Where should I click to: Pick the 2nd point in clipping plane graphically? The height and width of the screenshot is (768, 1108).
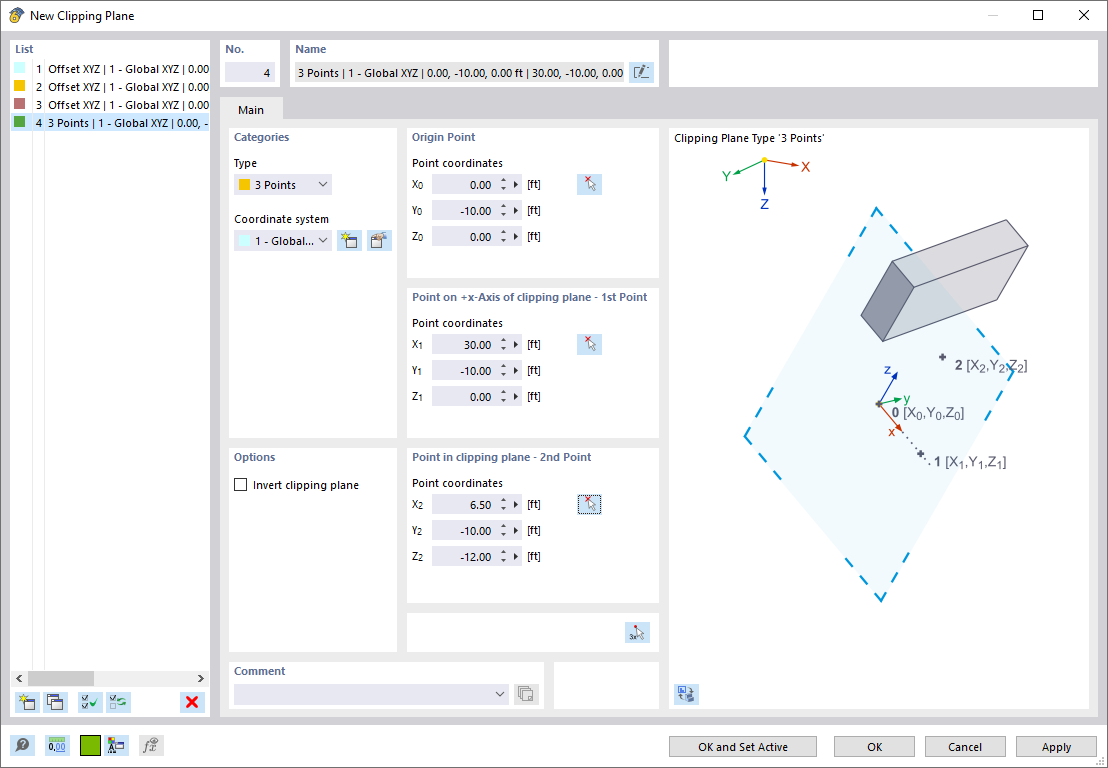pos(589,504)
